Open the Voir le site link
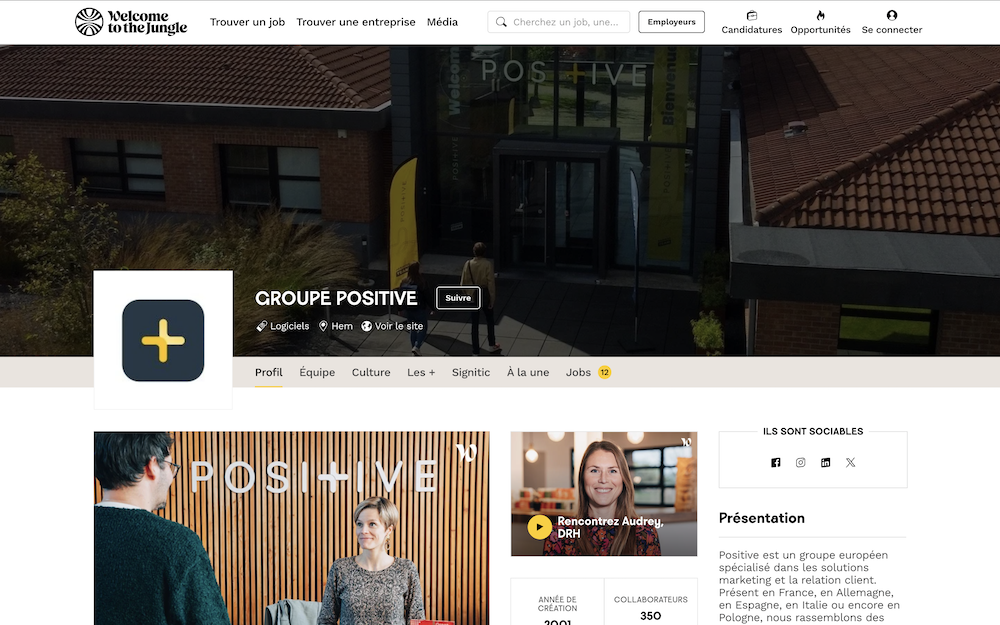The width and height of the screenshot is (1000, 625). click(392, 326)
